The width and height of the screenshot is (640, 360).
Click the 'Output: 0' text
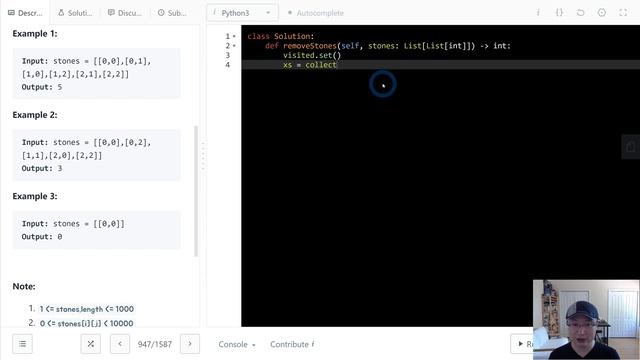(42, 237)
